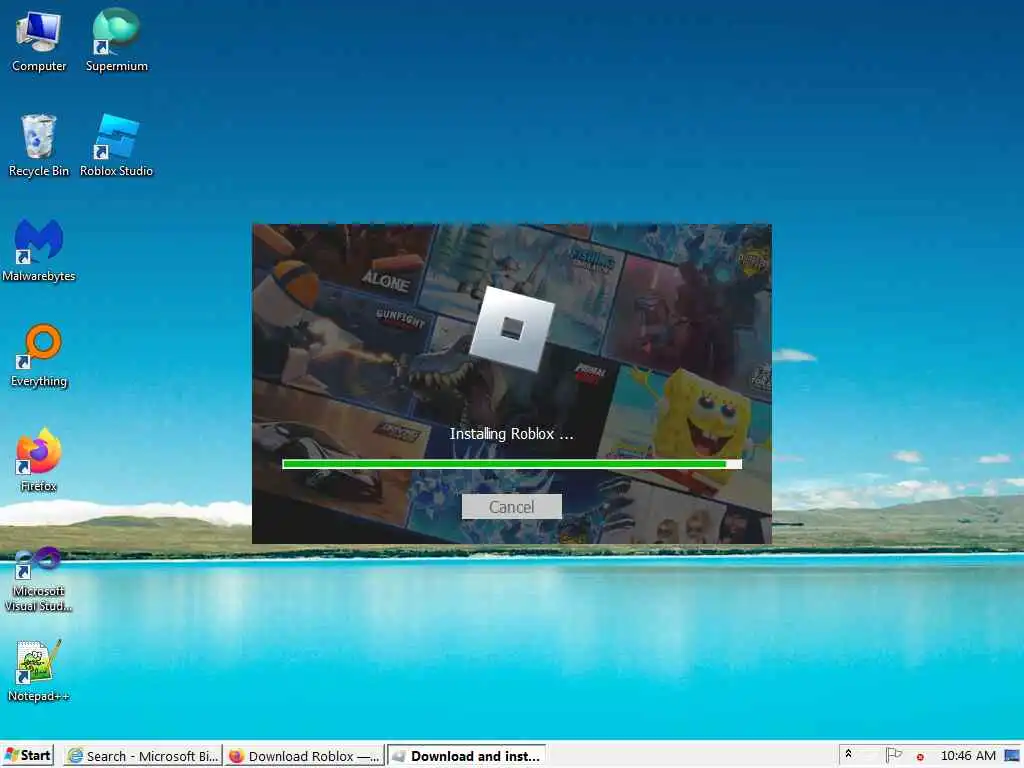This screenshot has width=1024, height=768.
Task: Click the Installing Roblox status text
Action: pyautogui.click(x=511, y=434)
